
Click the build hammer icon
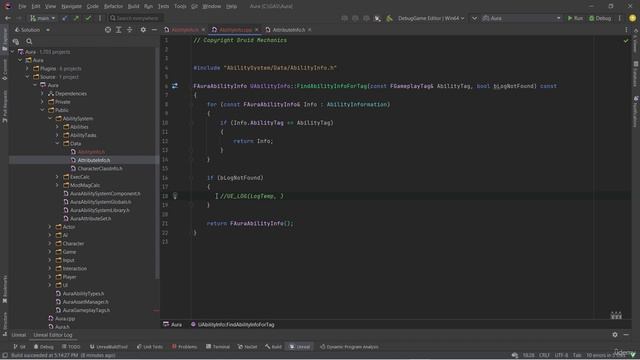click(389, 18)
